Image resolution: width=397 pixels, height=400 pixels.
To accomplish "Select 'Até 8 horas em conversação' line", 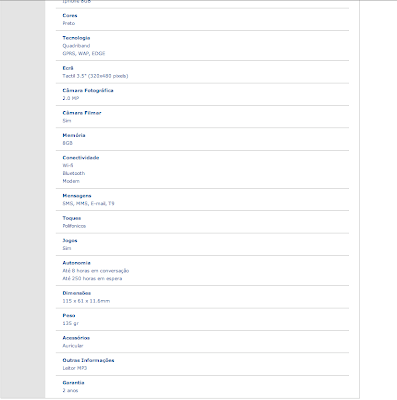I will point(96,271).
